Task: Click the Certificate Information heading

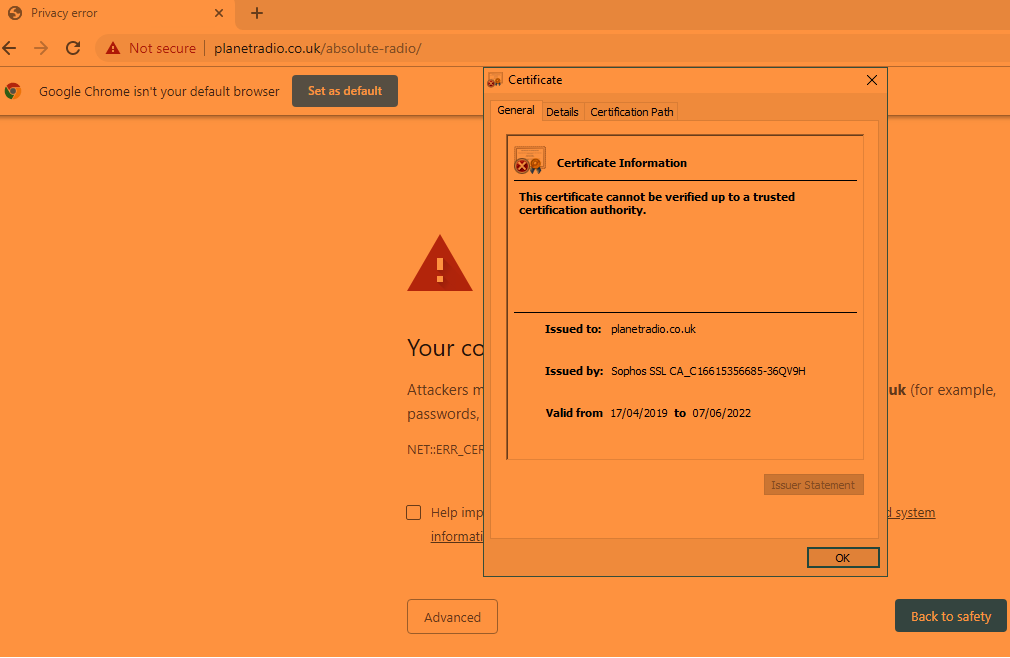Action: coord(622,163)
